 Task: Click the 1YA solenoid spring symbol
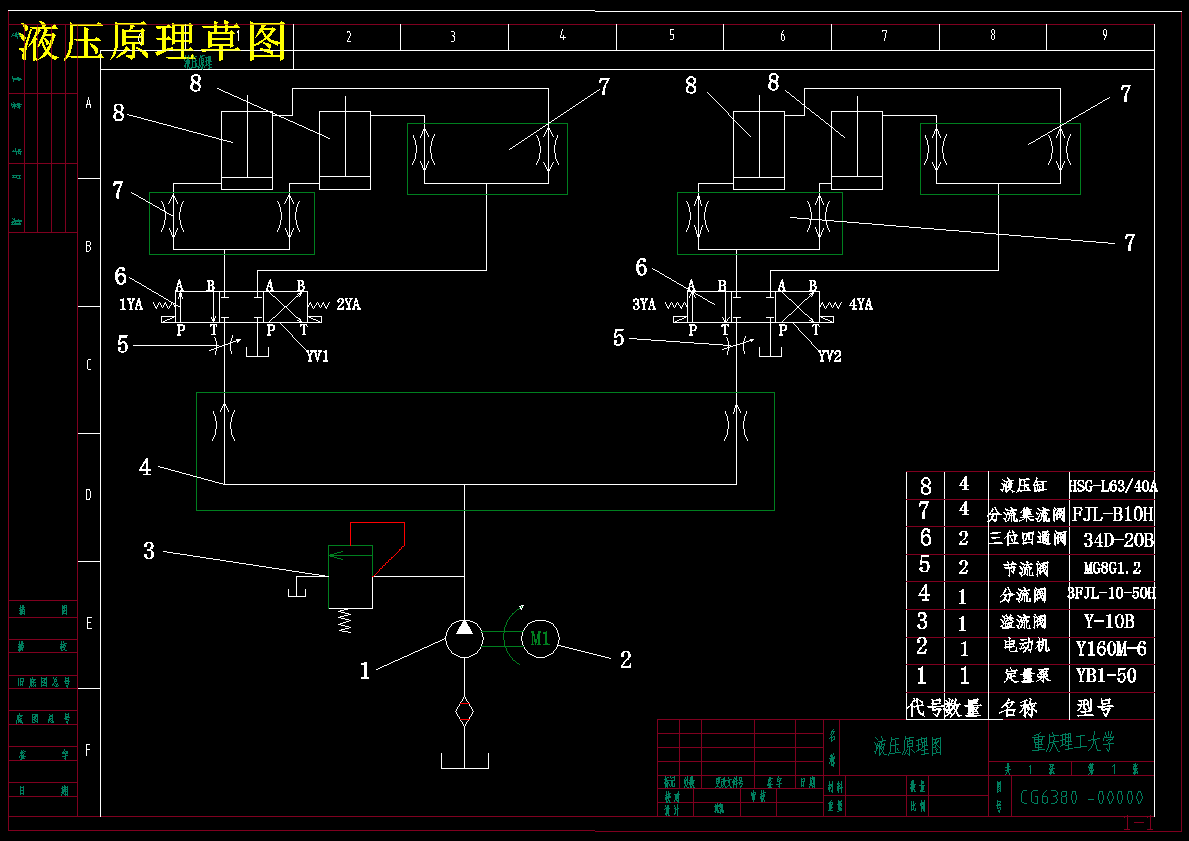click(x=165, y=305)
